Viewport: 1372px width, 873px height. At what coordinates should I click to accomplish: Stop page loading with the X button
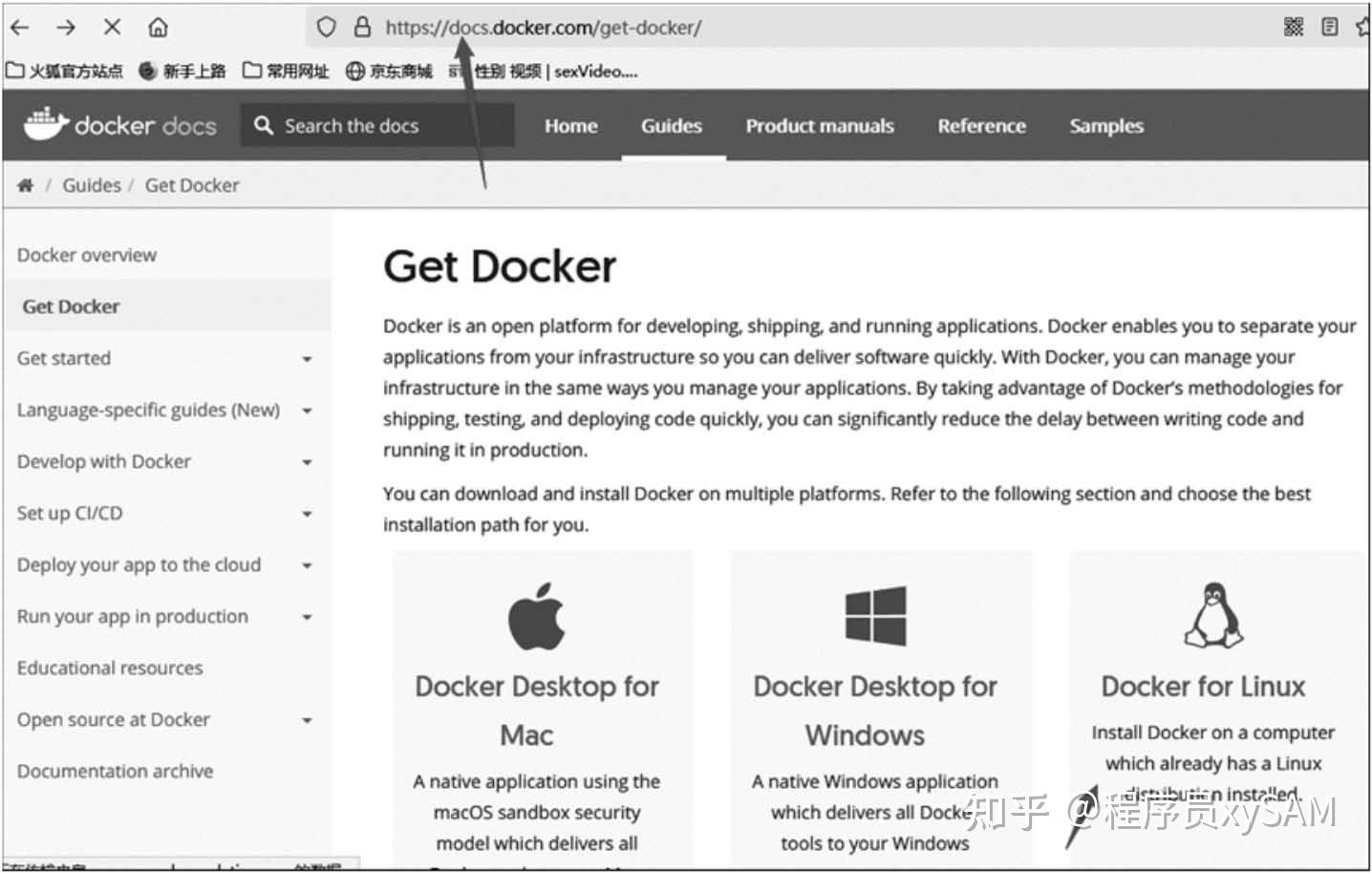[112, 28]
